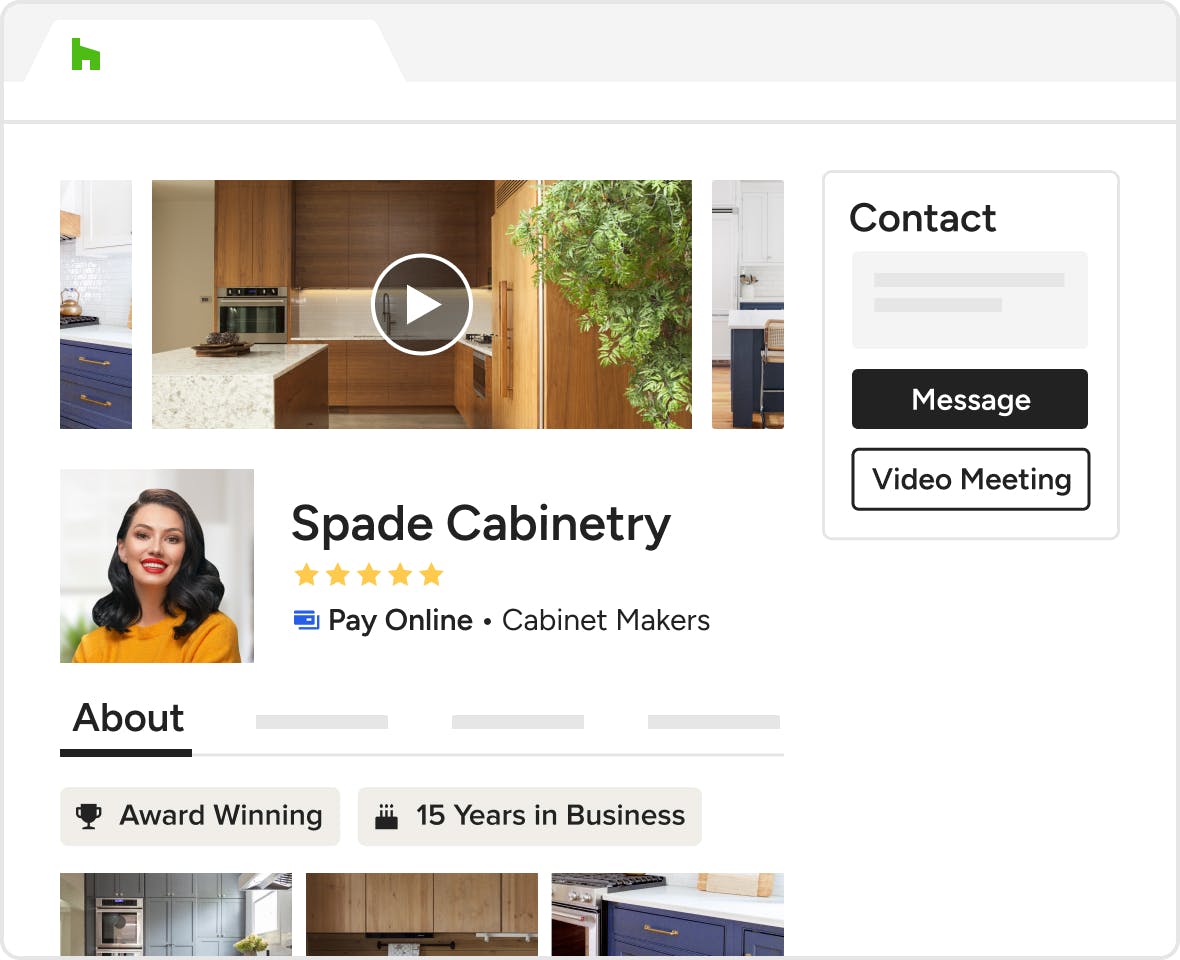Image resolution: width=1180 pixels, height=960 pixels.
Task: Open the last placeholder tab
Action: click(713, 721)
